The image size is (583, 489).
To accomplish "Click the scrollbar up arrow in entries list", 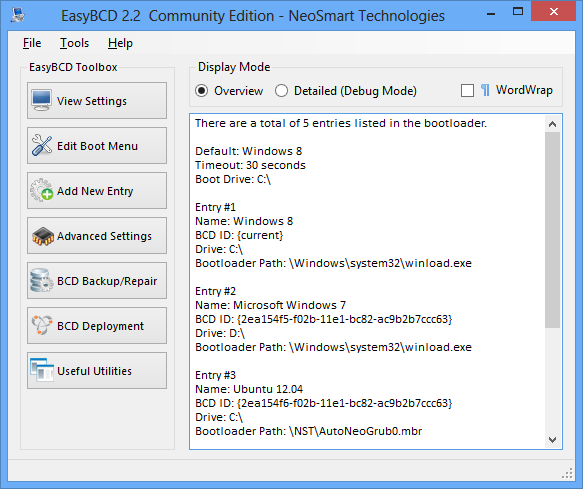I will coord(553,124).
